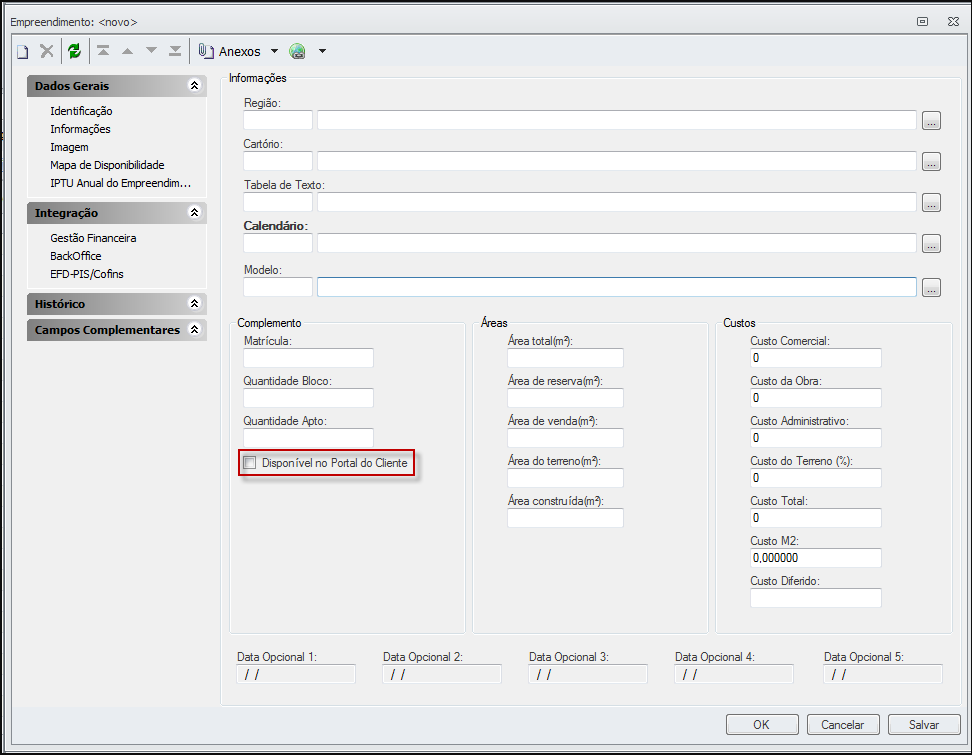Close the Empreendimento window
This screenshot has width=972, height=755.
[953, 22]
